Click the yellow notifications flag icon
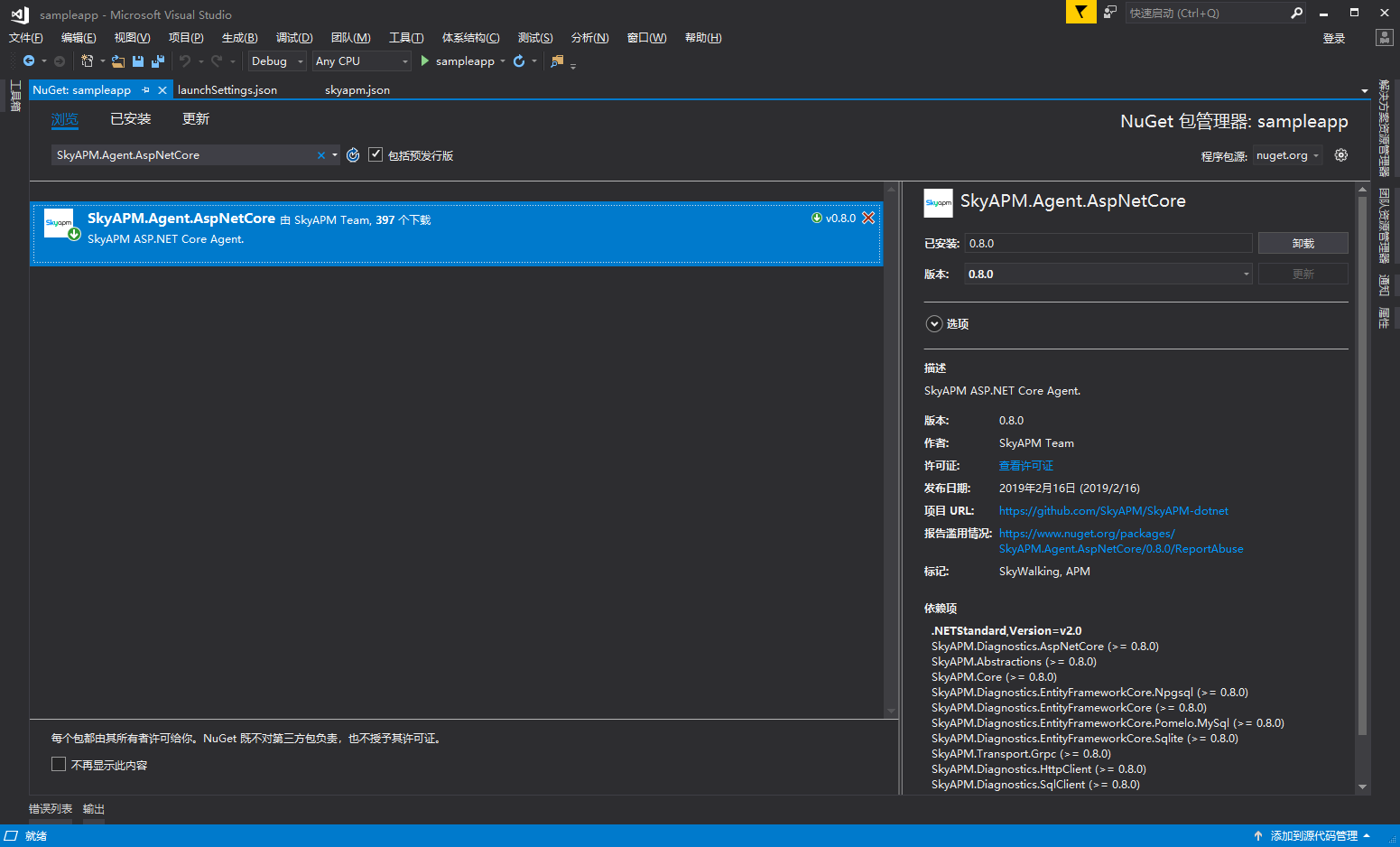1400x847 pixels. (x=1080, y=12)
